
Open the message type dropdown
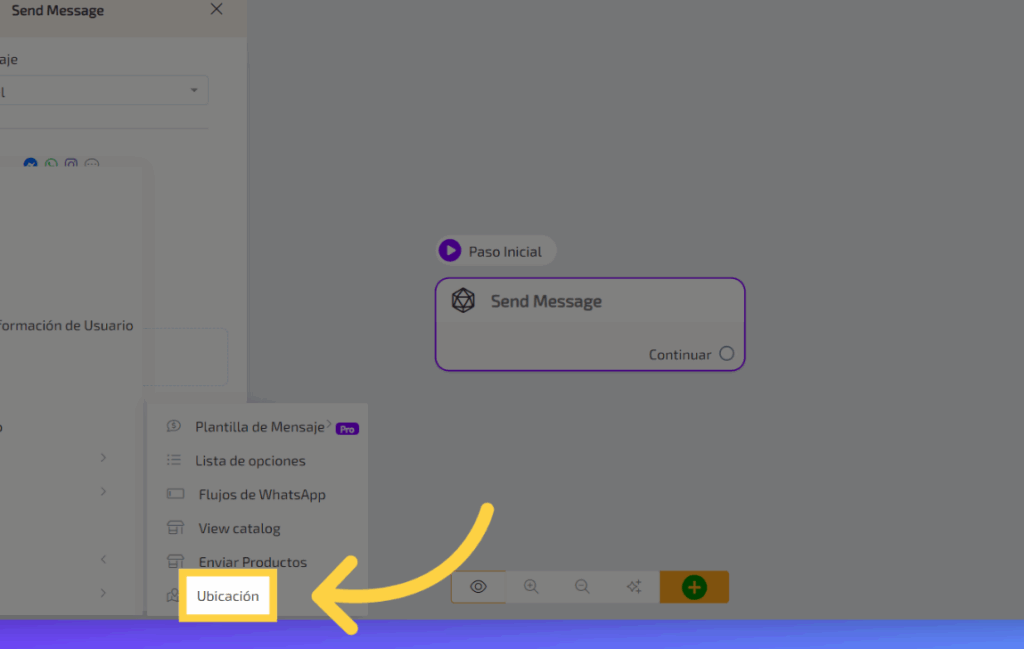click(x=100, y=91)
